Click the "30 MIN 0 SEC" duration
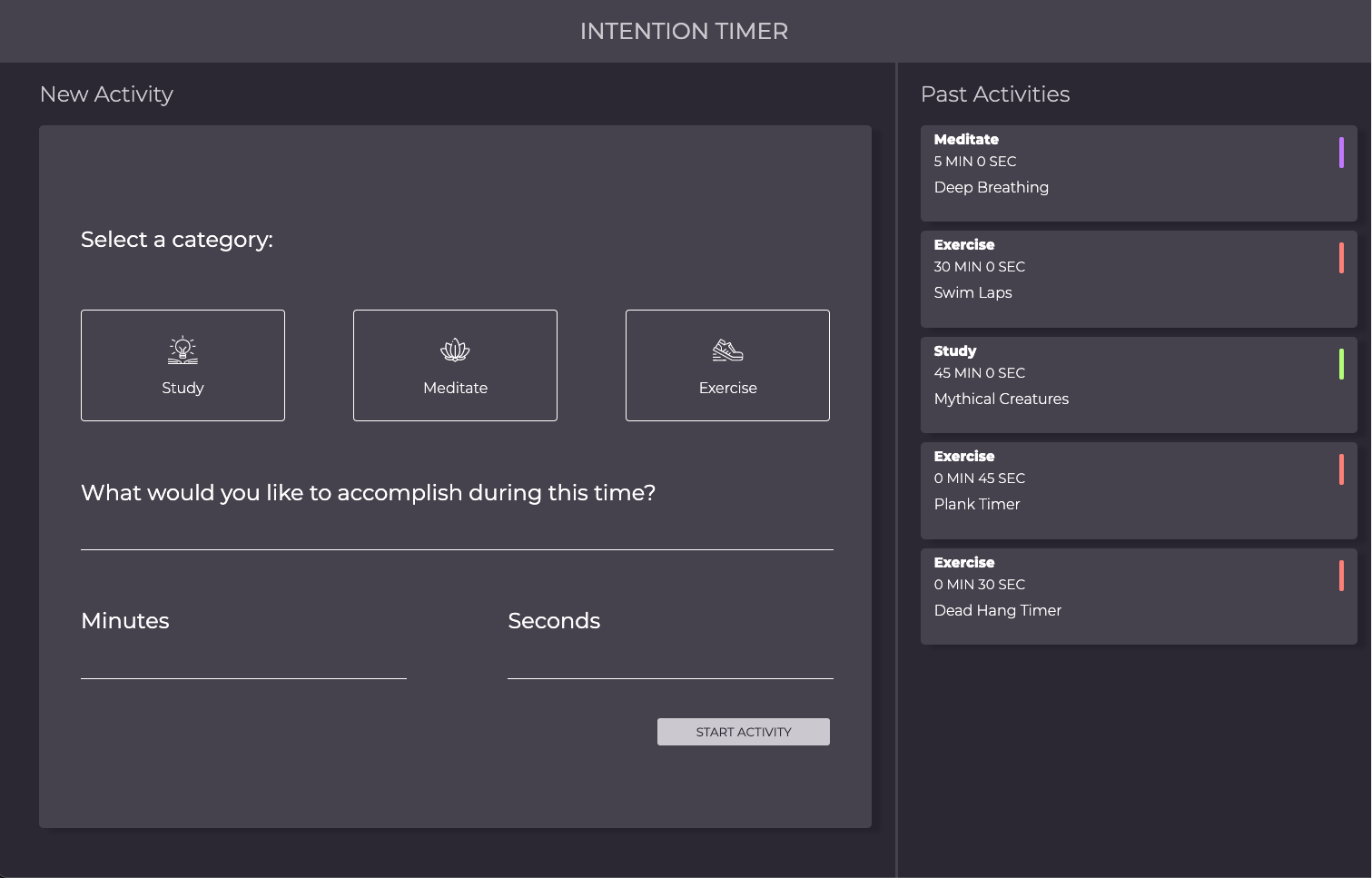1372x878 pixels. (980, 266)
